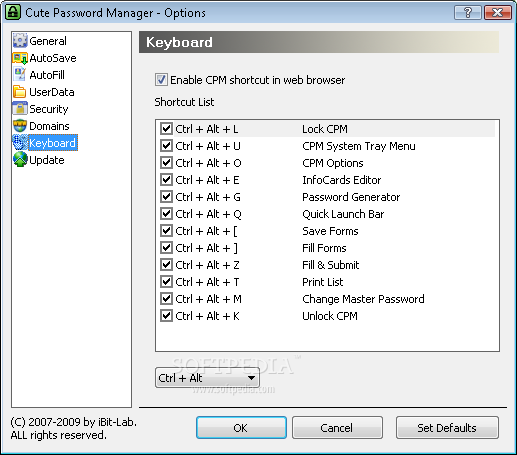This screenshot has width=517, height=455.
Task: Click the green padlock title bar icon
Action: (13, 12)
